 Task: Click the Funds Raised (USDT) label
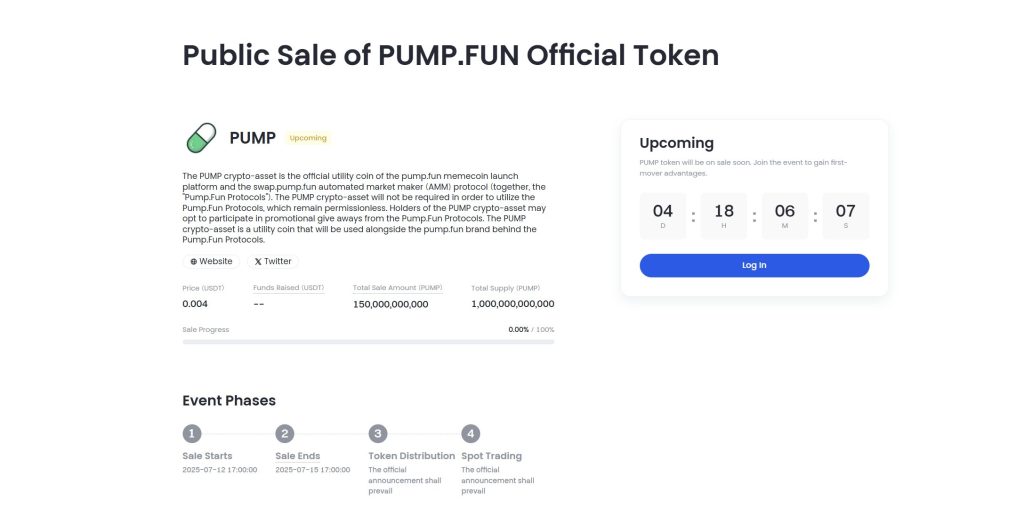289,288
